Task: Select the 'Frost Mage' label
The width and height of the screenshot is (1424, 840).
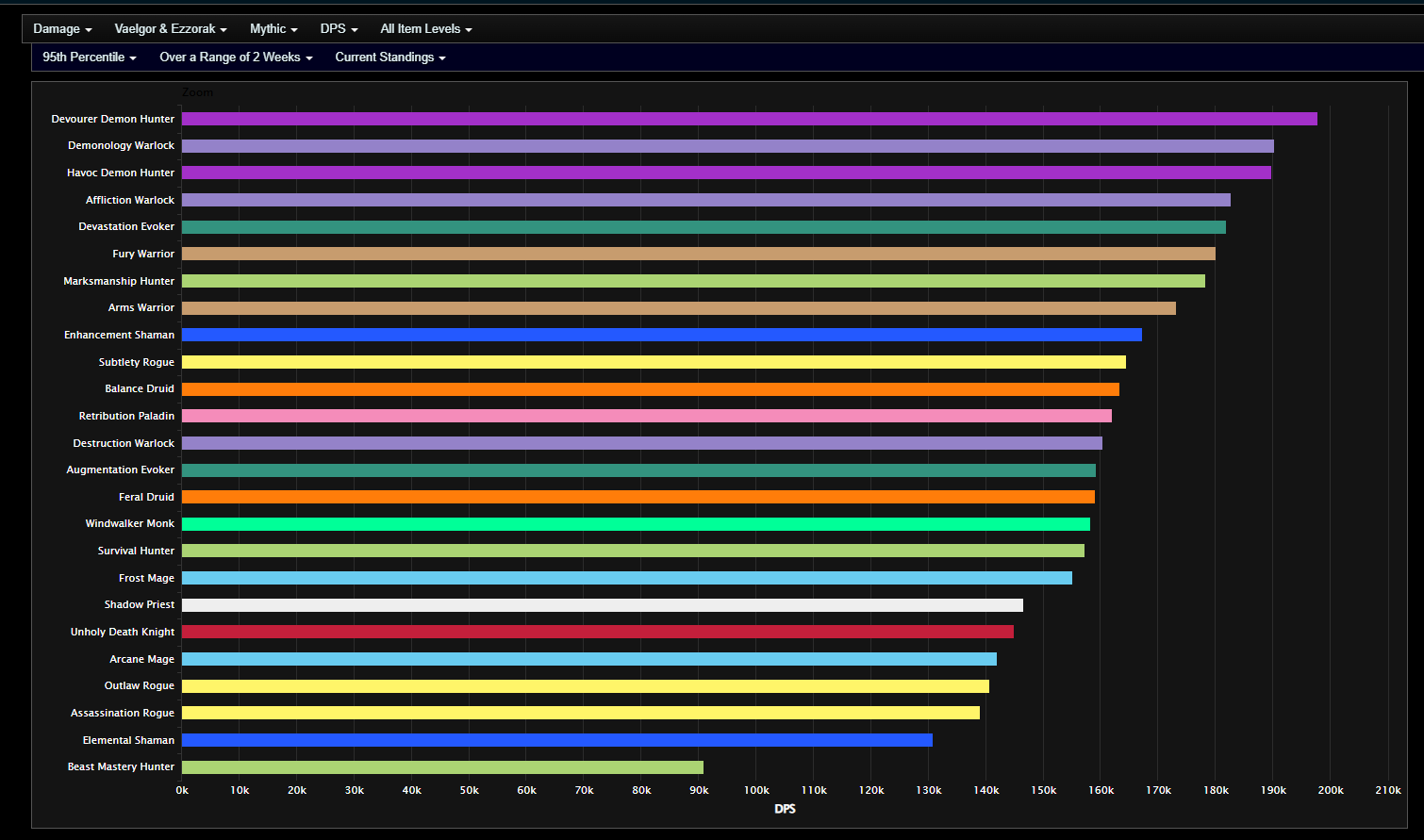Action: pos(146,578)
